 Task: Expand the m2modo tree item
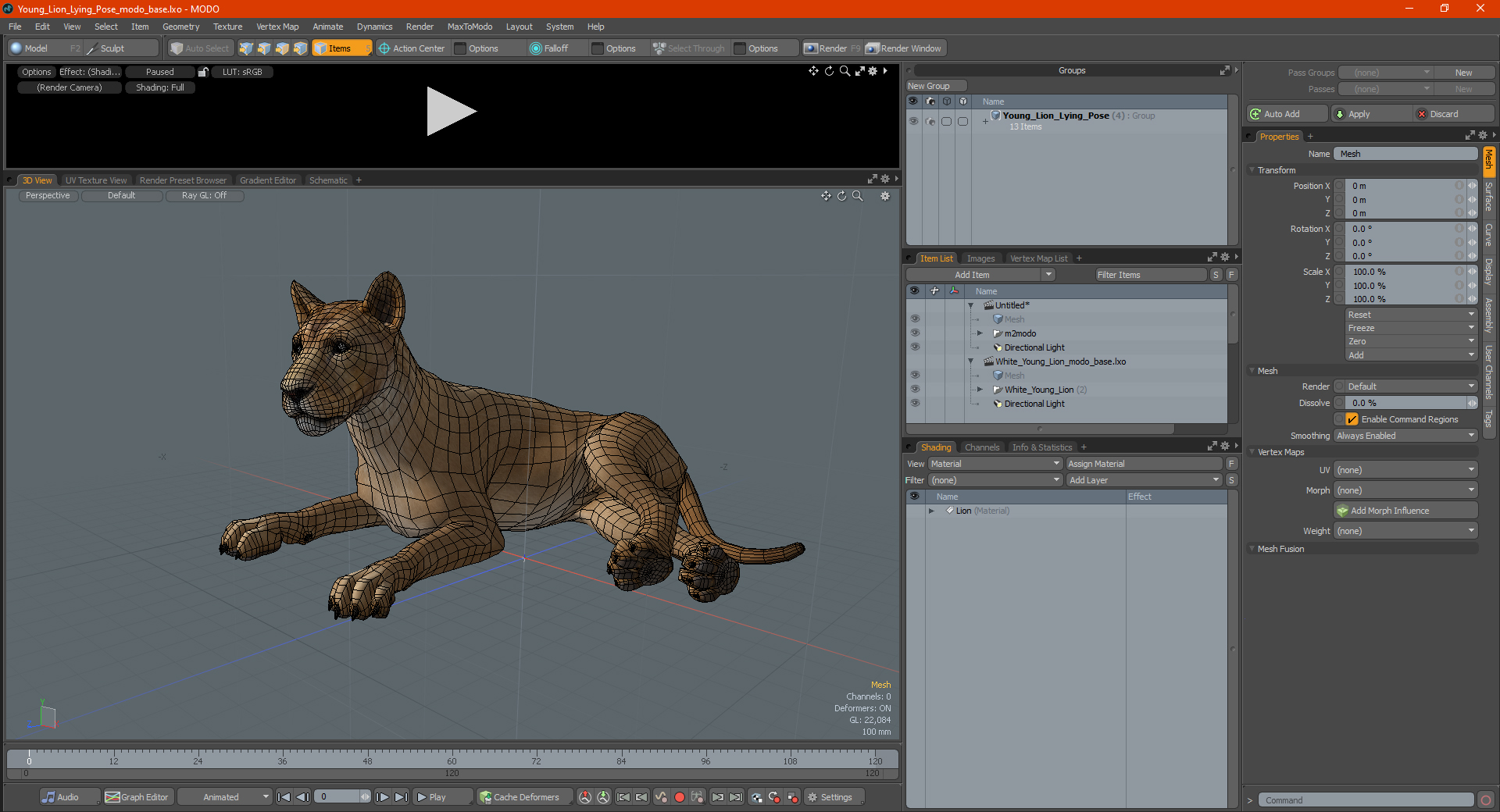[980, 333]
